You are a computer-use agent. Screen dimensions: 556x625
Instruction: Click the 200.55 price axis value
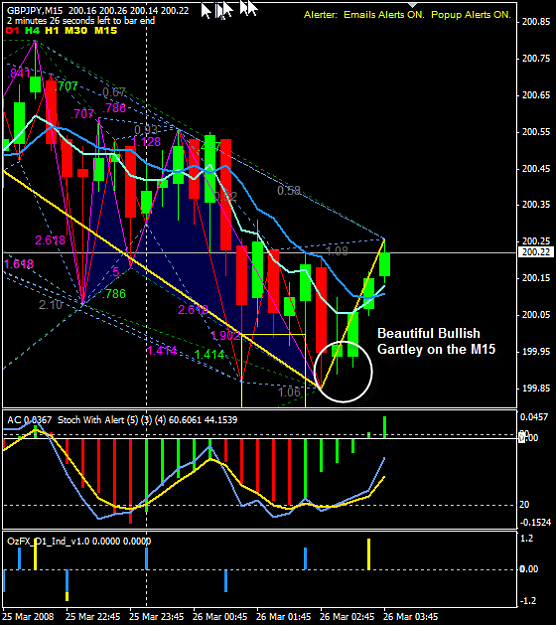pos(536,132)
